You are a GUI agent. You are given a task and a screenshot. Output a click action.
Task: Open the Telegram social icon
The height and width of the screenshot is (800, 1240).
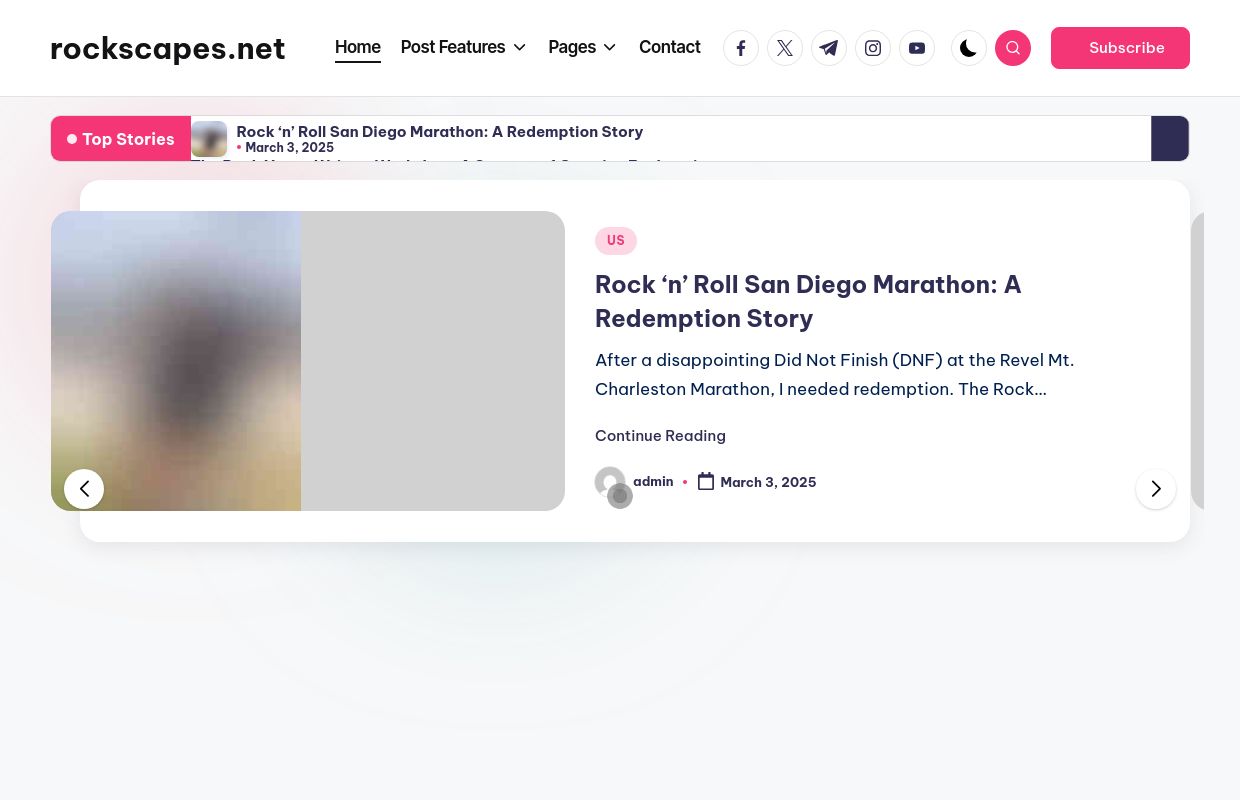coord(829,48)
